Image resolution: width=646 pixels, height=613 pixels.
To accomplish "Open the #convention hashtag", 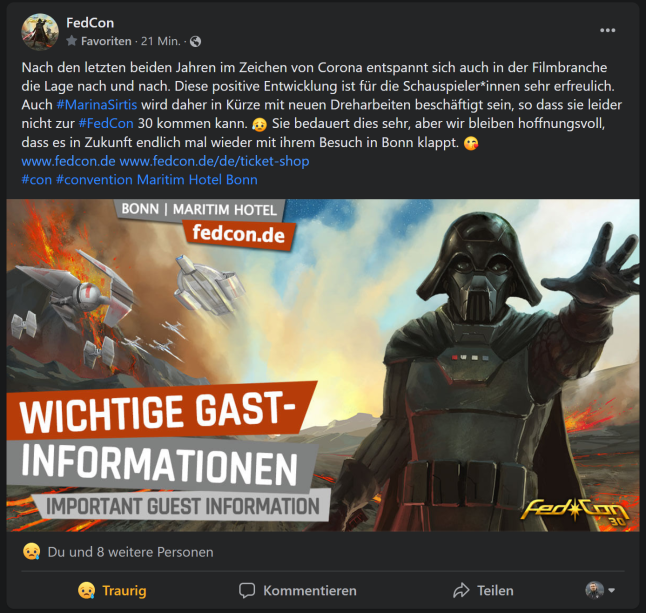I will point(94,180).
